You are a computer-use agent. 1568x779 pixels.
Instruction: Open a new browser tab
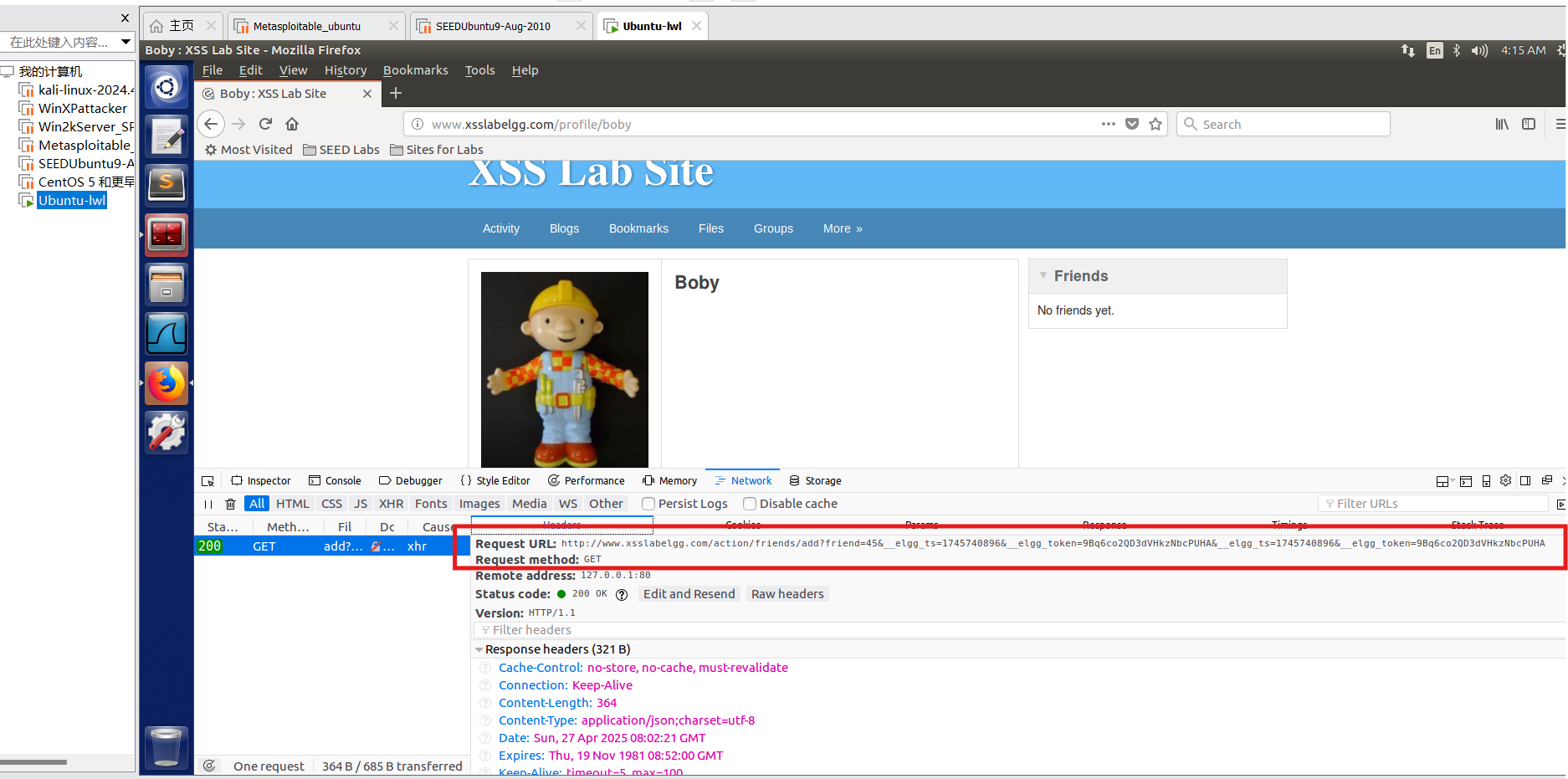click(396, 94)
